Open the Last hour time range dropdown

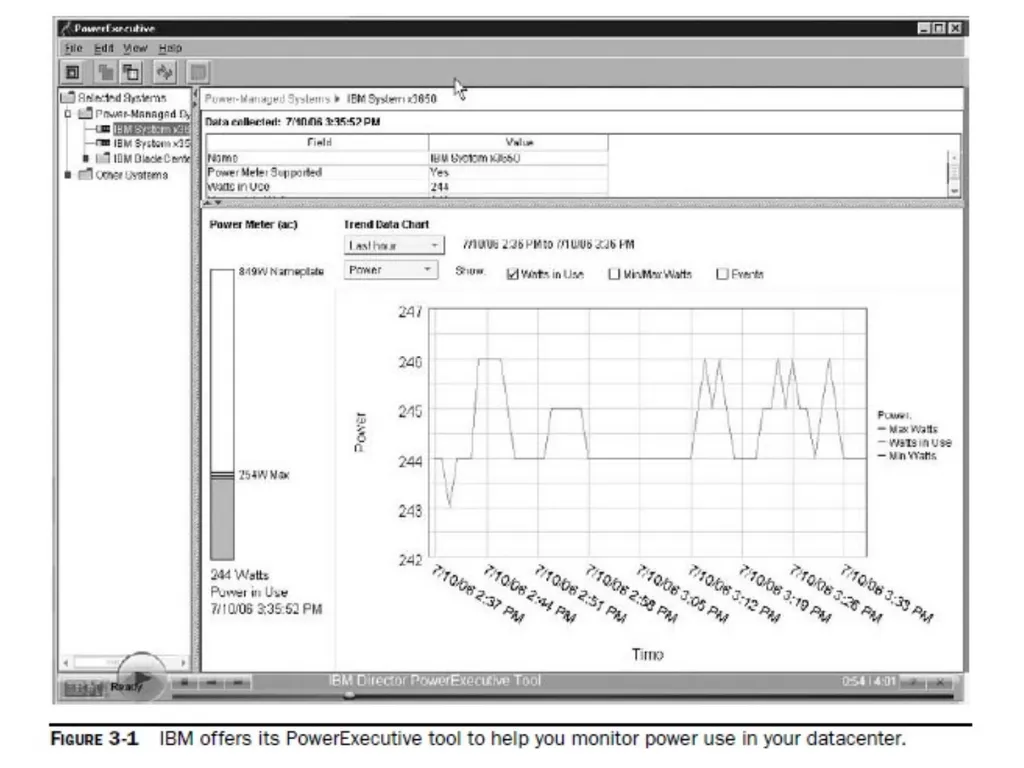pyautogui.click(x=394, y=246)
